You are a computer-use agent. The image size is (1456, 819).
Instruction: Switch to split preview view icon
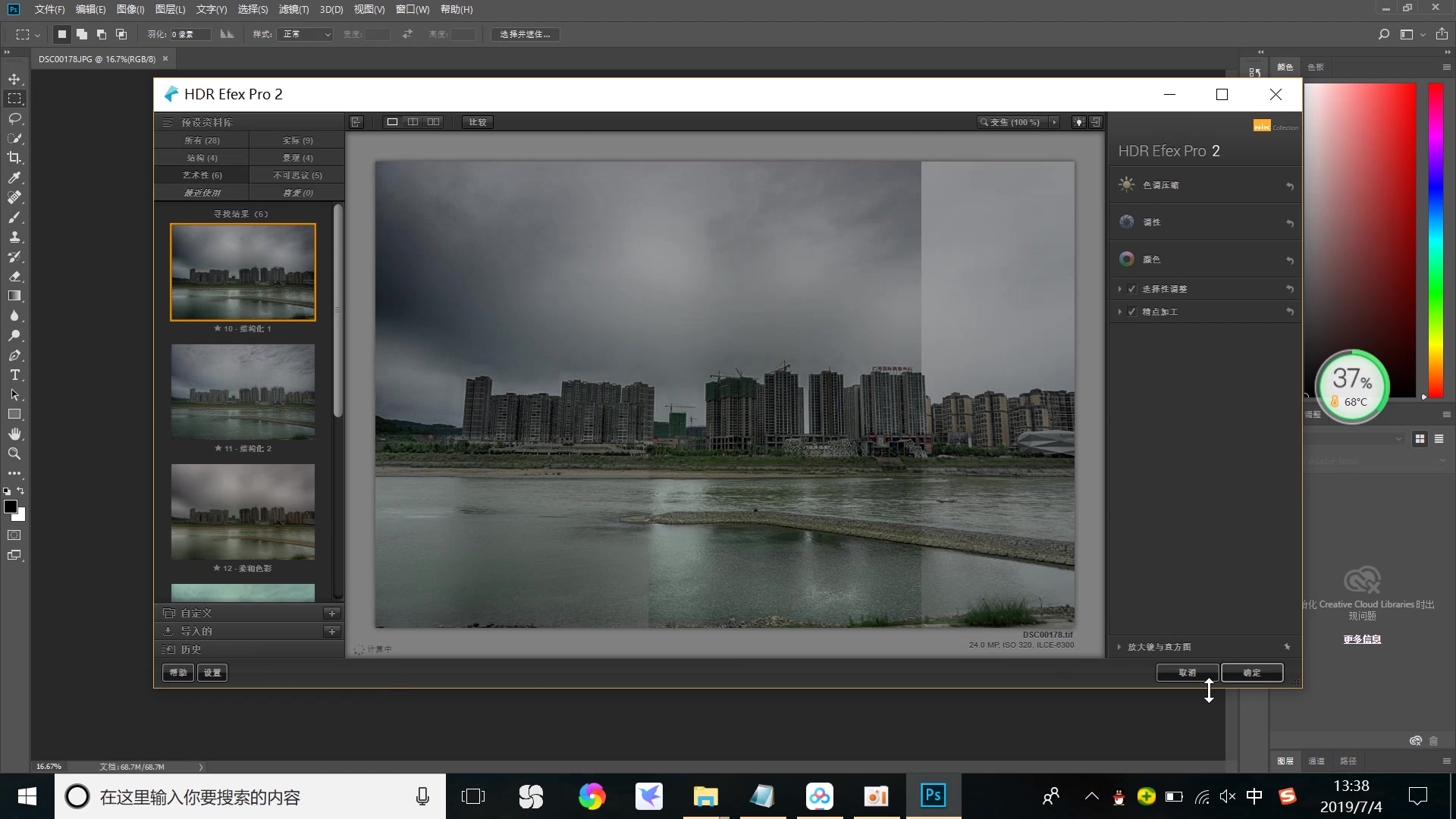413,122
